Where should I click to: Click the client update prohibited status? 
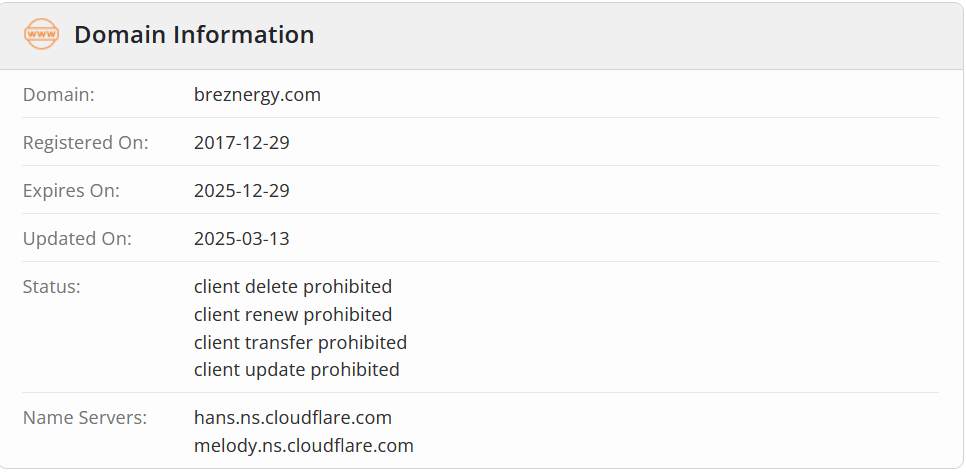tap(297, 370)
